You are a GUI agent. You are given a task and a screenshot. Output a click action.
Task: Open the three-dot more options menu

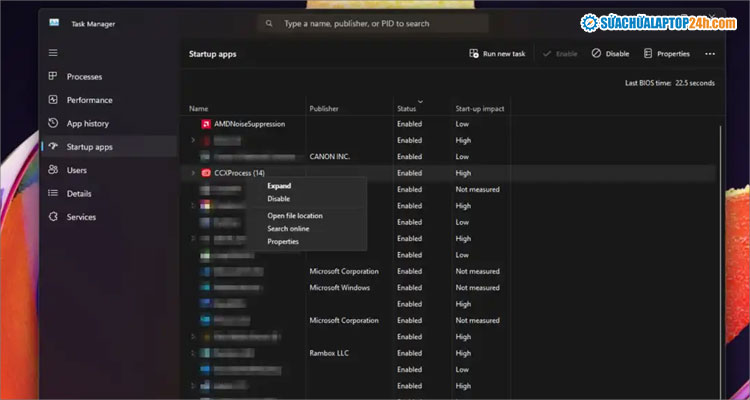[x=710, y=53]
